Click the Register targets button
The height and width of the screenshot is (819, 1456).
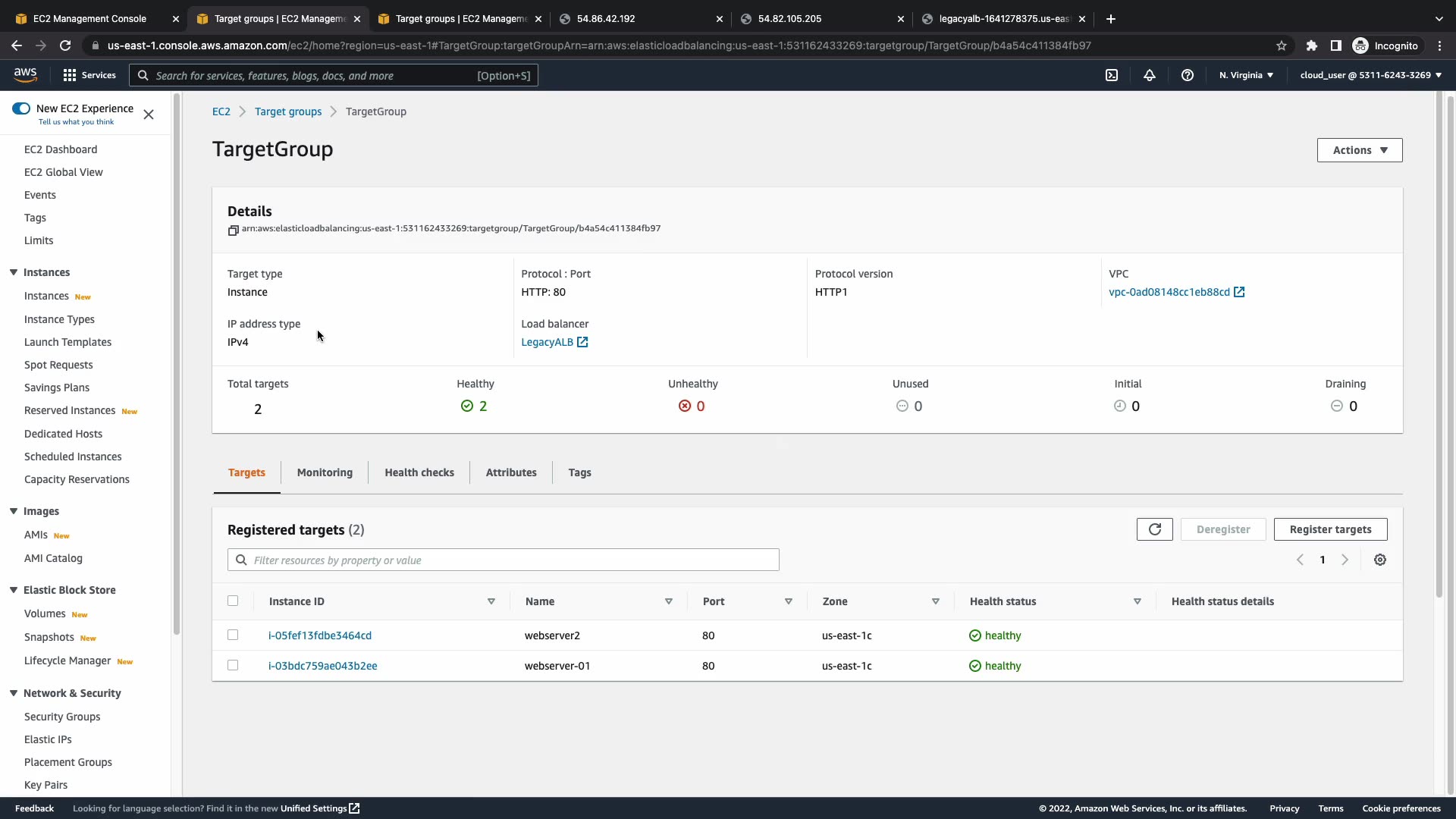point(1330,529)
